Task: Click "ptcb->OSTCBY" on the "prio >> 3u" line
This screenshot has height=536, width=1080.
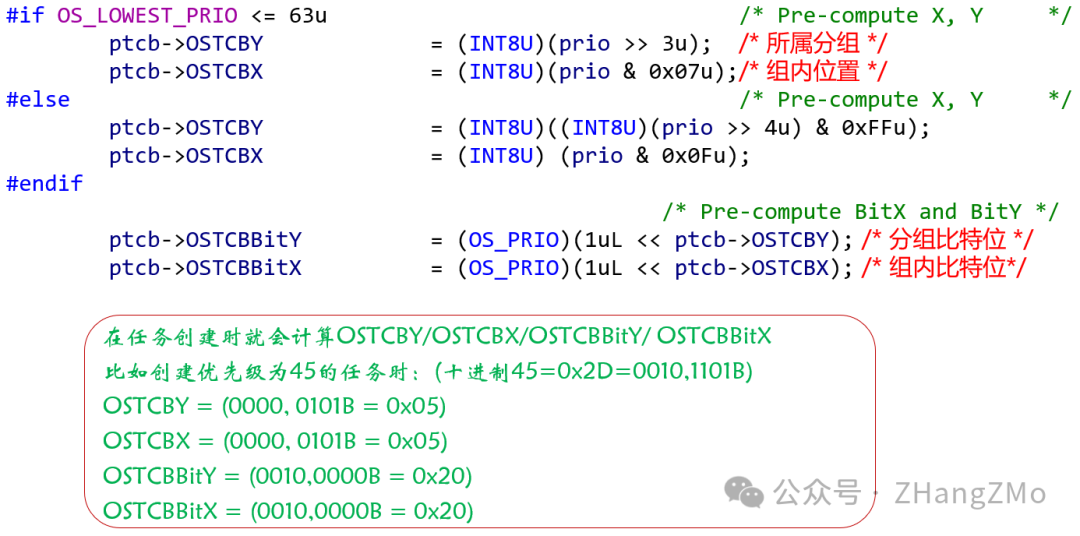Action: coord(186,44)
